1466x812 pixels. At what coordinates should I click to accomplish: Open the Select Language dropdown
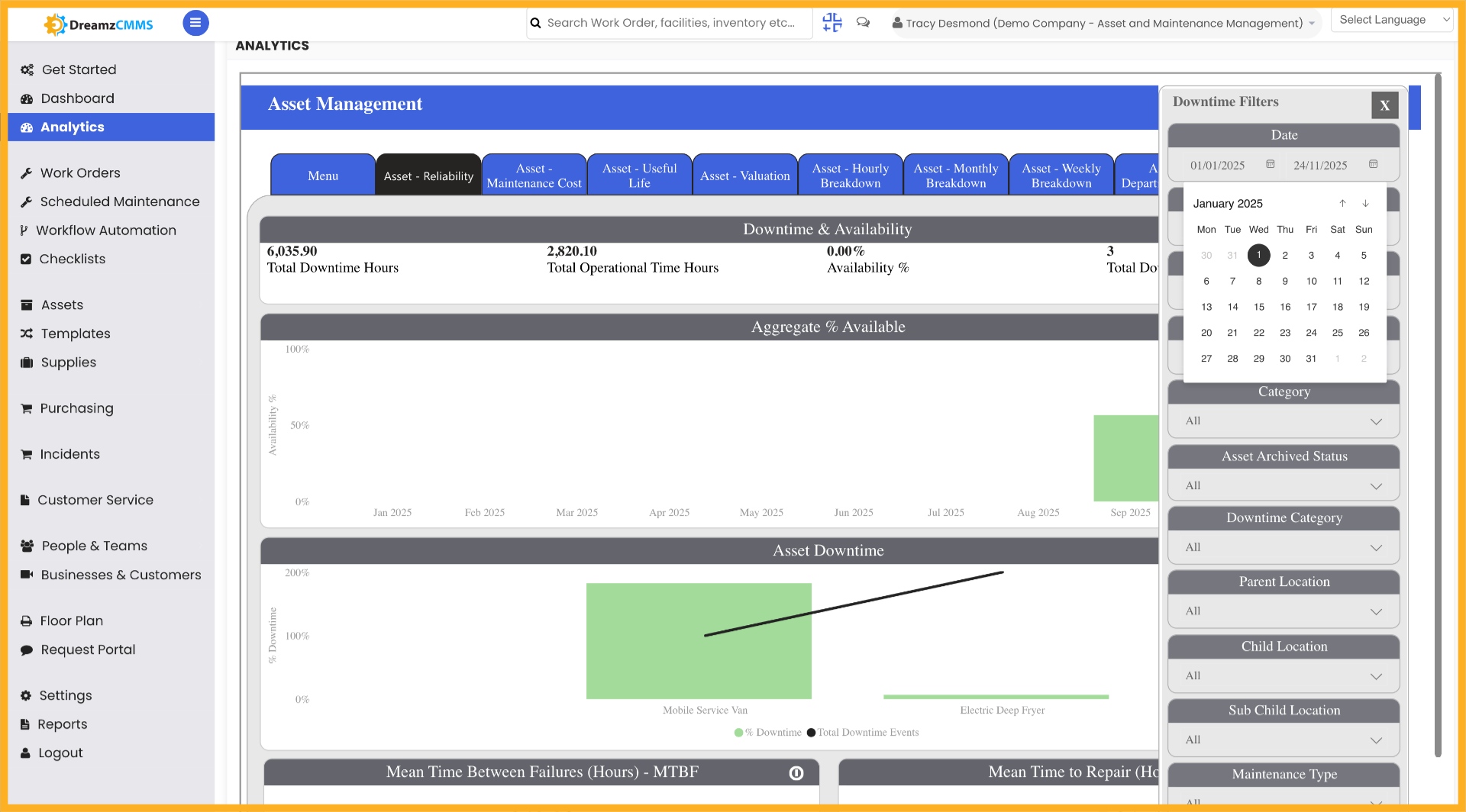[1391, 19]
